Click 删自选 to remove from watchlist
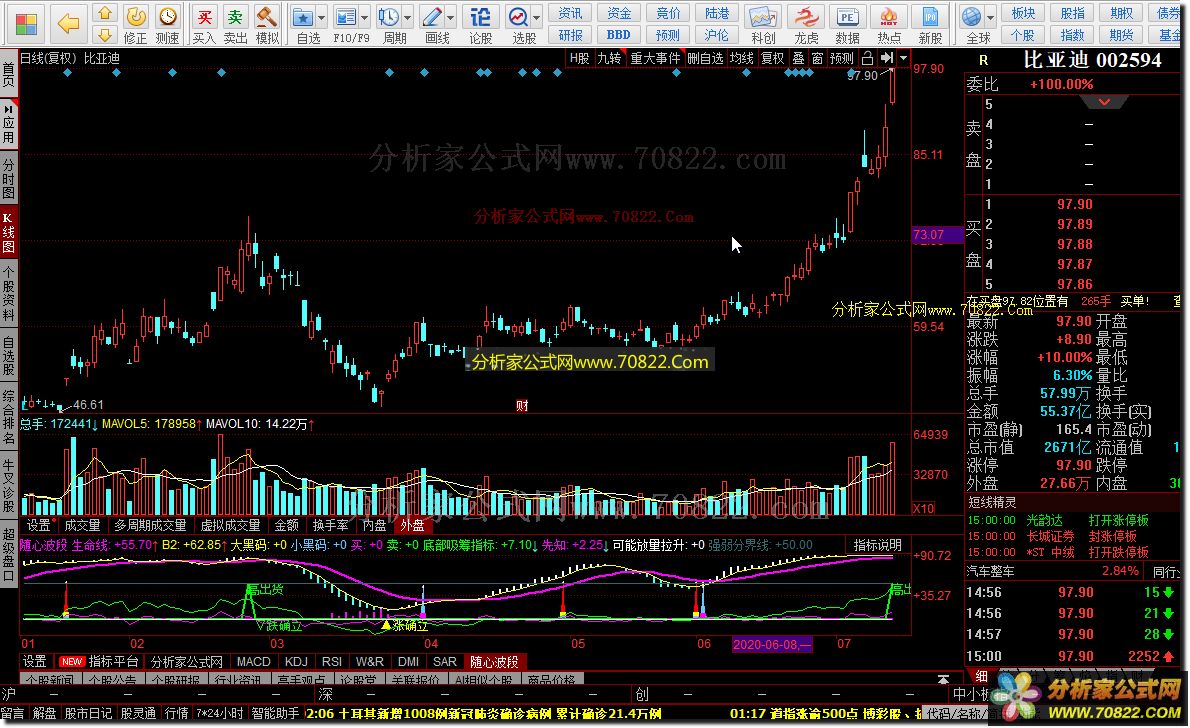Image resolution: width=1190 pixels, height=728 pixels. (705, 58)
